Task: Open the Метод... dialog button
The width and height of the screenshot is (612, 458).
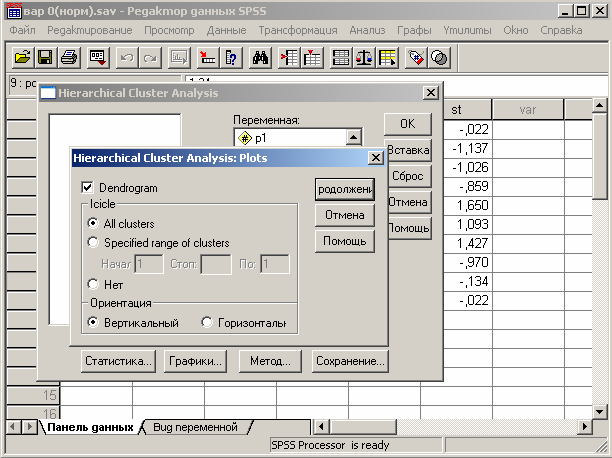Action: click(270, 361)
